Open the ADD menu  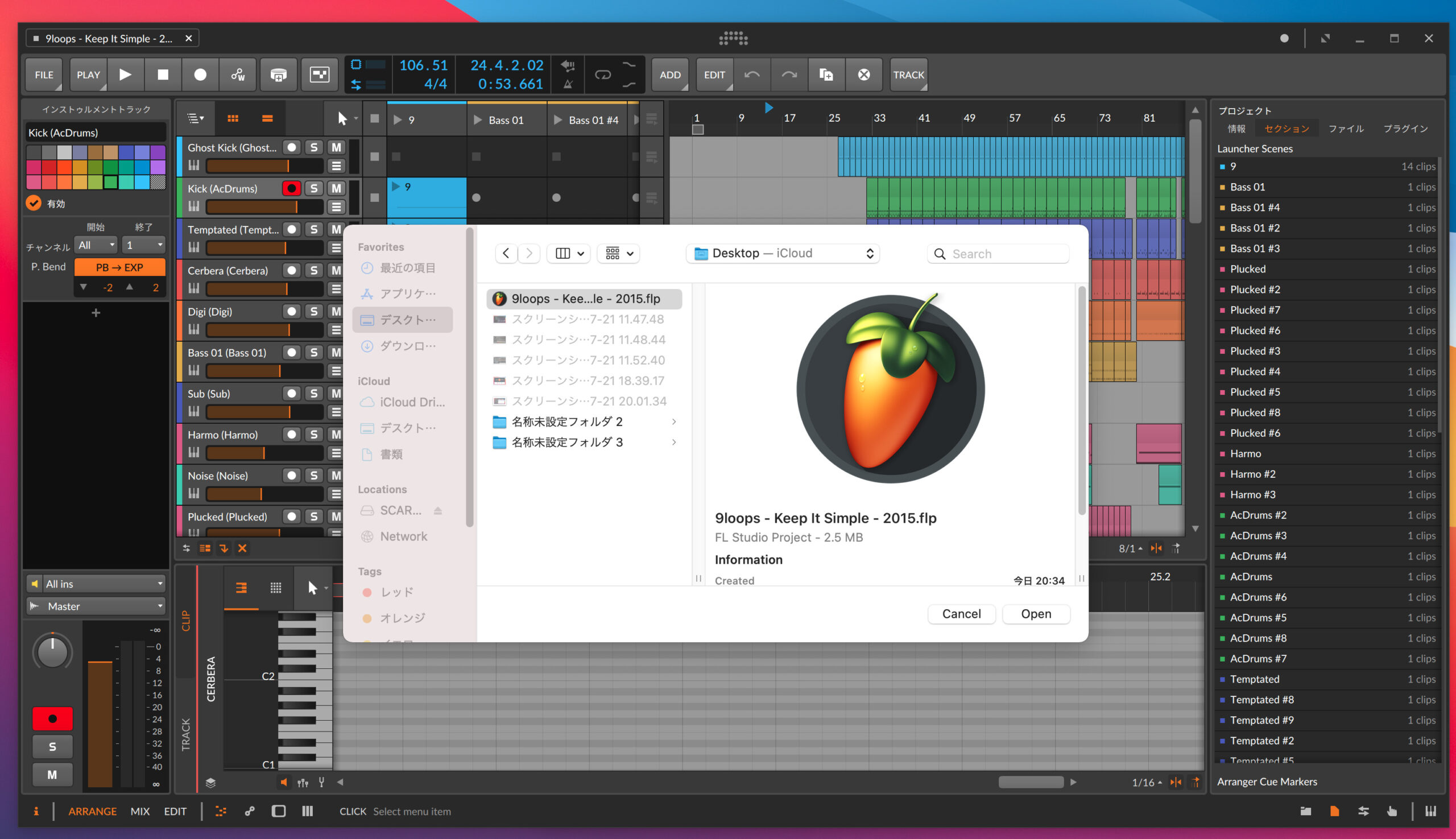(669, 75)
